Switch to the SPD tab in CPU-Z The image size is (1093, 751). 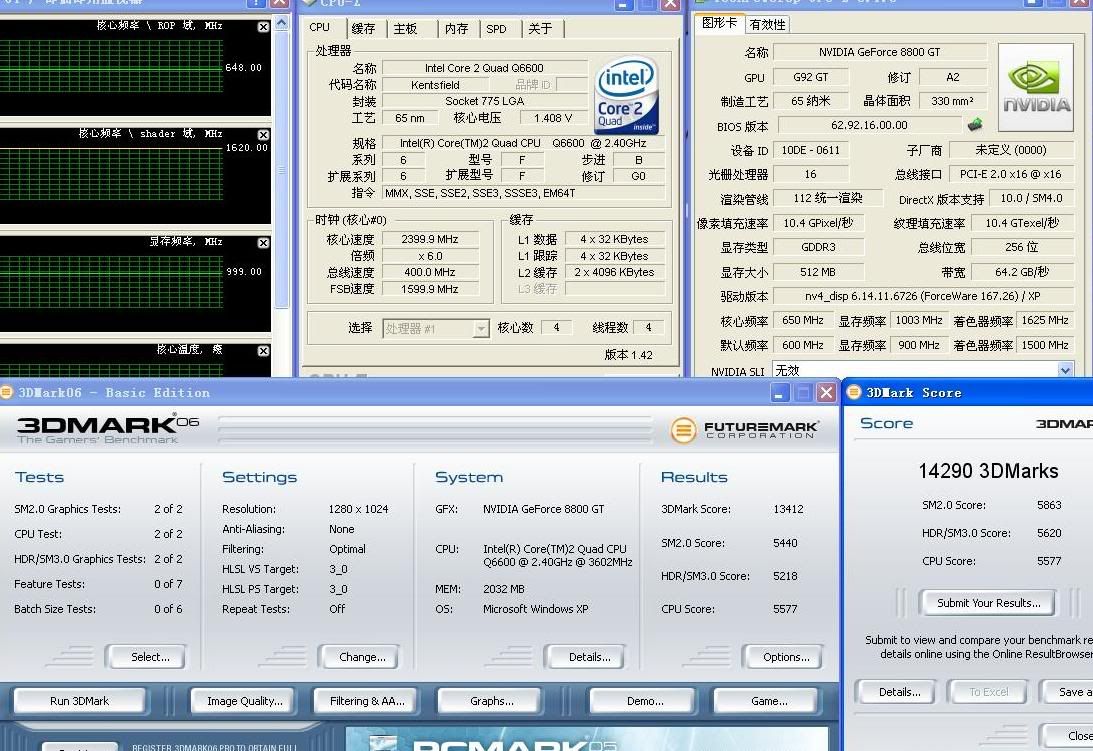496,29
